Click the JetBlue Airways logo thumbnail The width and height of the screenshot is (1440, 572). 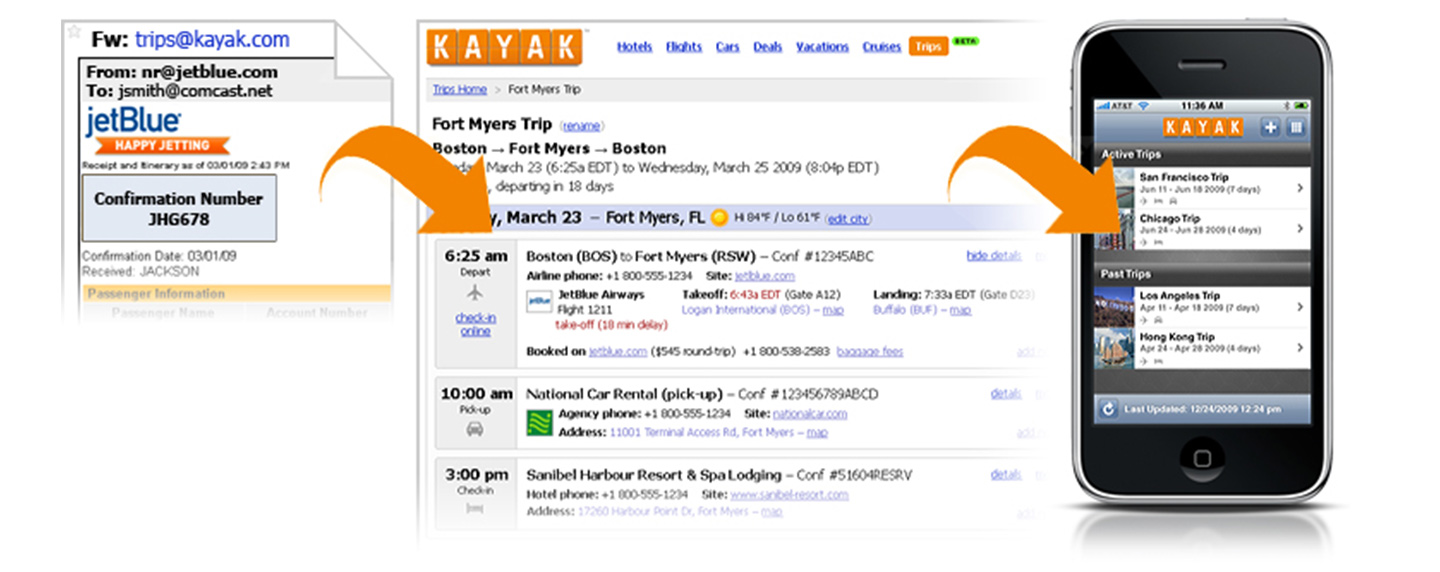(x=539, y=301)
